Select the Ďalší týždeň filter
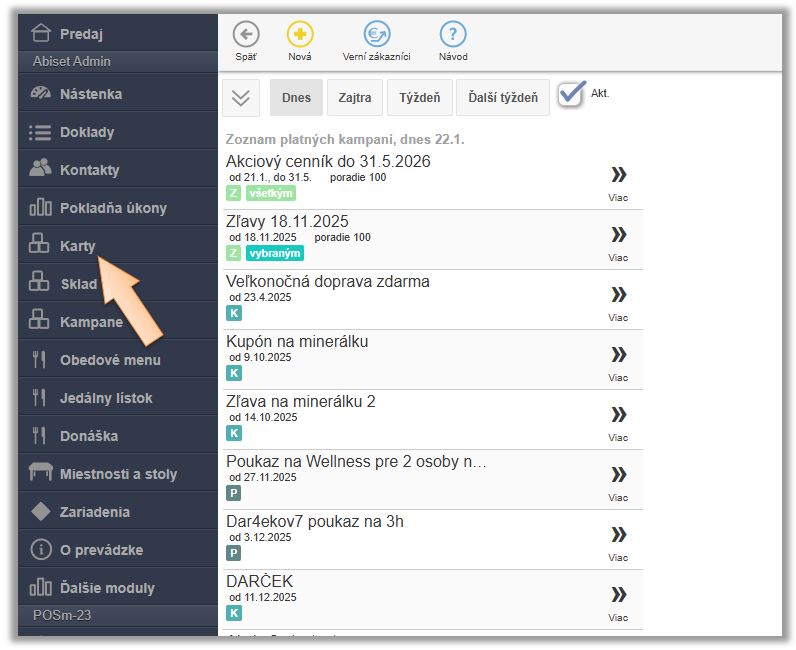 coord(502,98)
